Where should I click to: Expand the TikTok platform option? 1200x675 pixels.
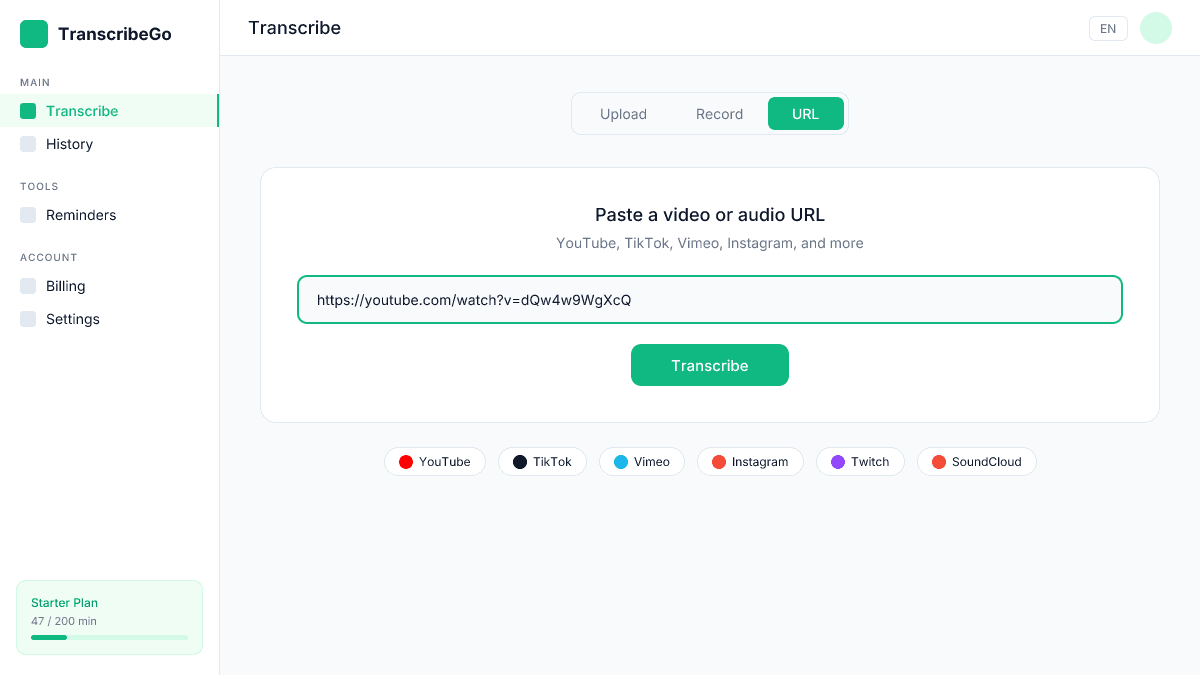click(x=542, y=461)
